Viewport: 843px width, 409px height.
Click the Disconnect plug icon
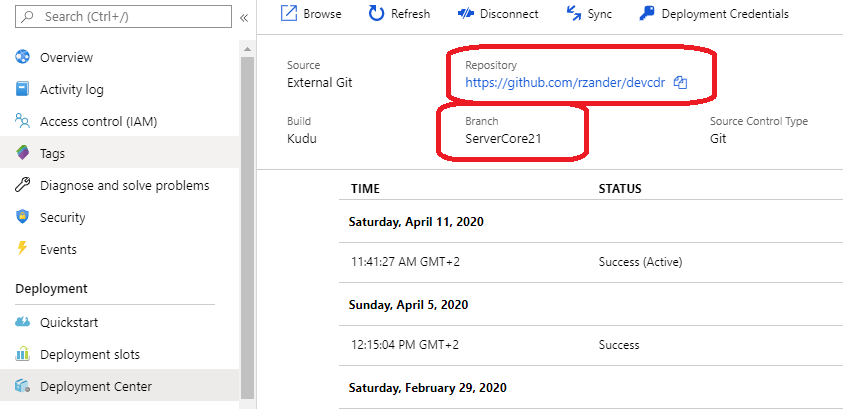[466, 14]
